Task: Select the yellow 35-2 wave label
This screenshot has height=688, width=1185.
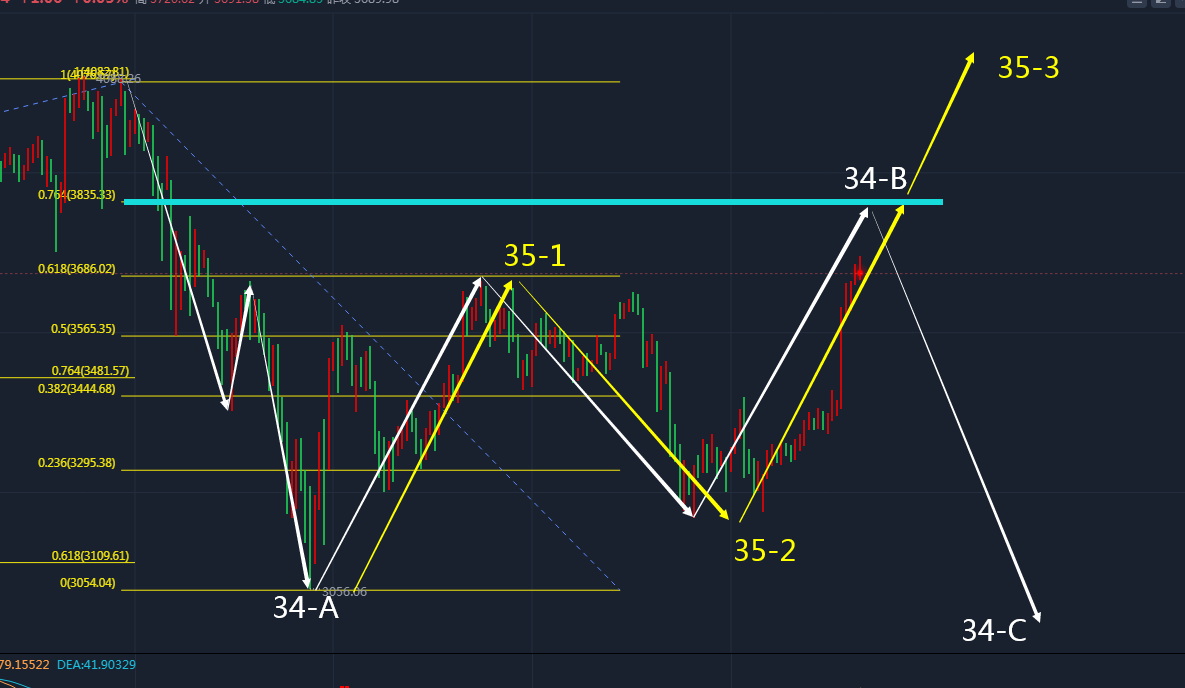Action: coord(765,550)
